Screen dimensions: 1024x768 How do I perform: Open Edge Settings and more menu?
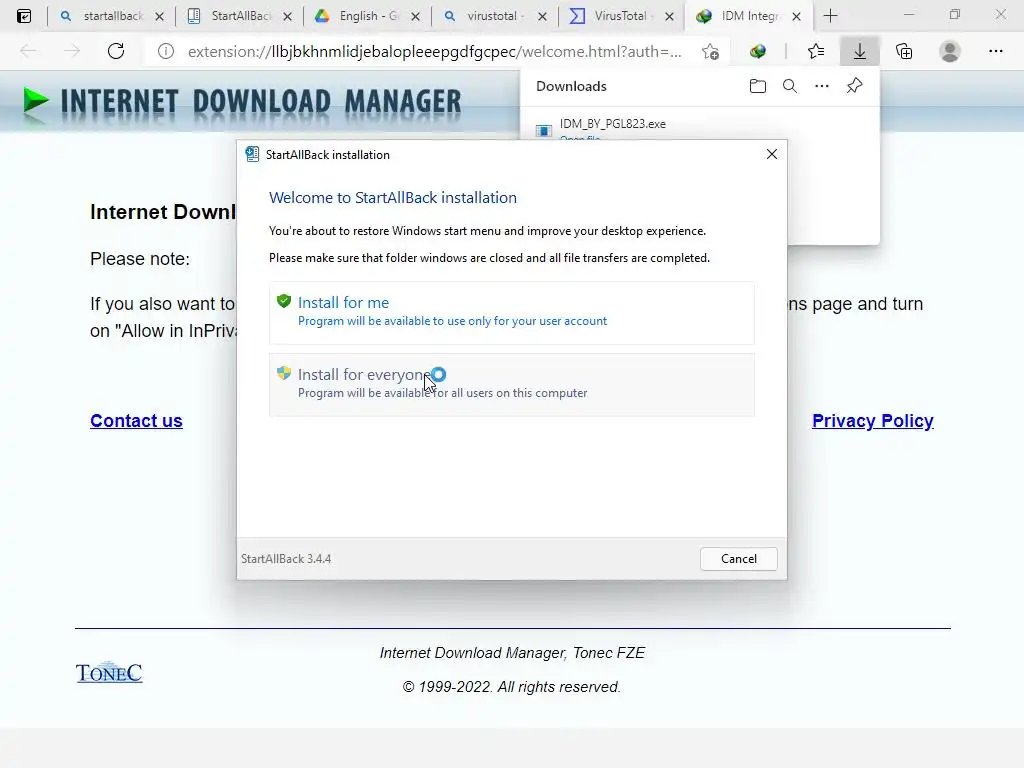pos(995,51)
